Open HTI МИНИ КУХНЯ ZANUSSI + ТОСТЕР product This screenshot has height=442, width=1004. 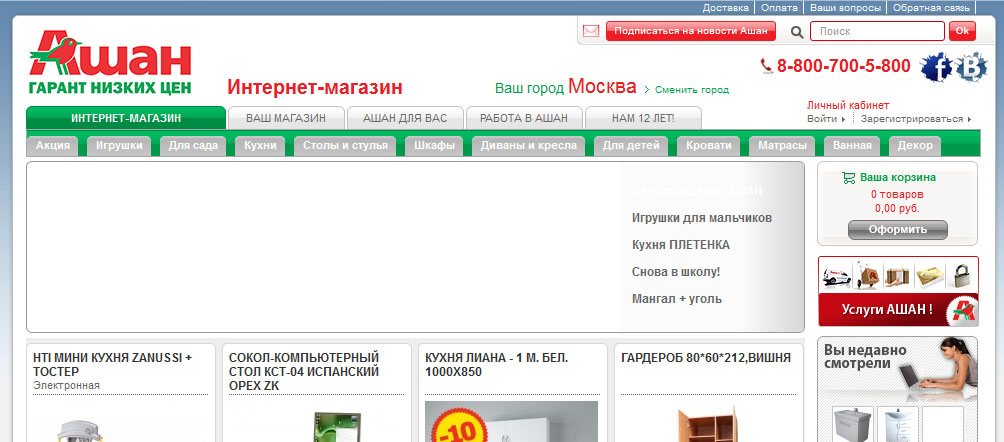tap(113, 364)
